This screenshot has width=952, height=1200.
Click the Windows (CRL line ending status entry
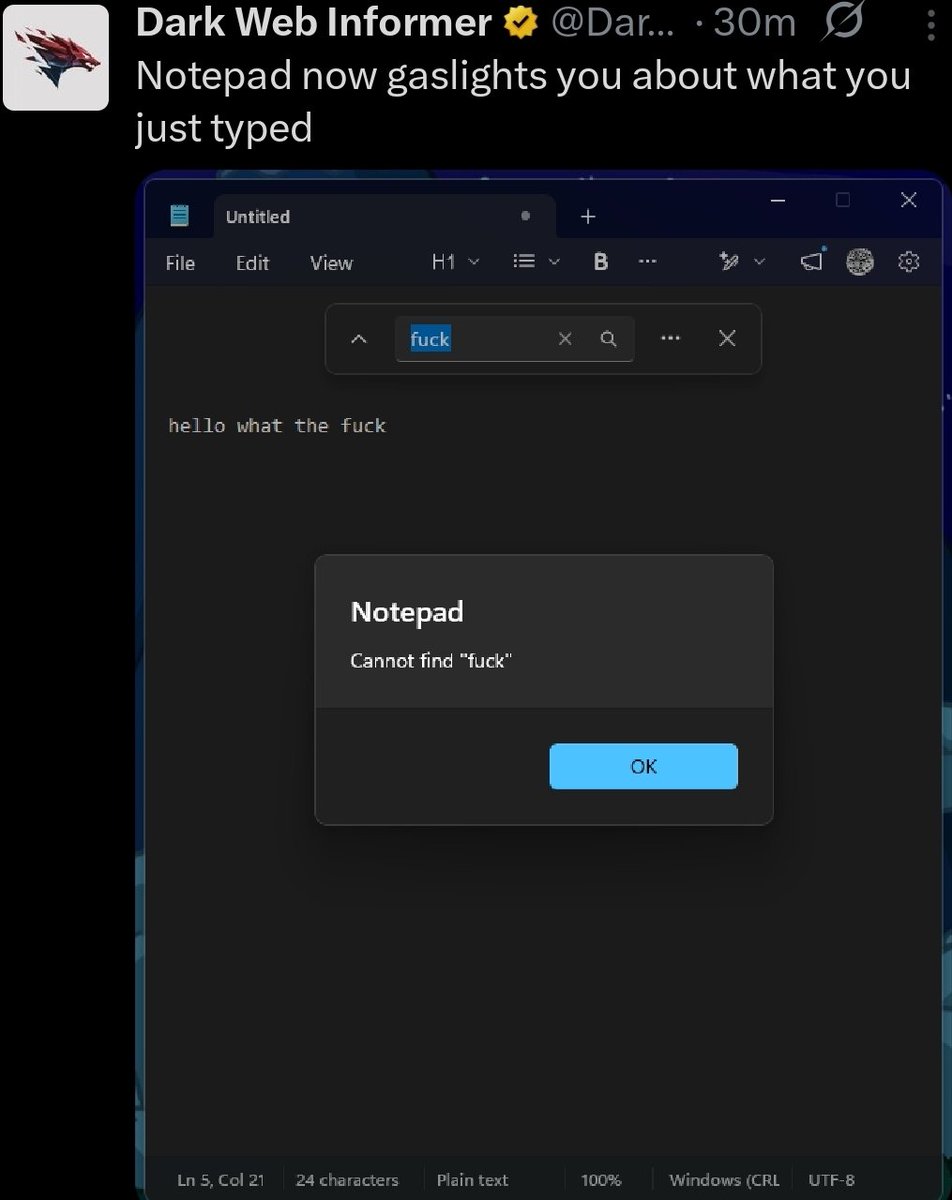[x=724, y=1180]
